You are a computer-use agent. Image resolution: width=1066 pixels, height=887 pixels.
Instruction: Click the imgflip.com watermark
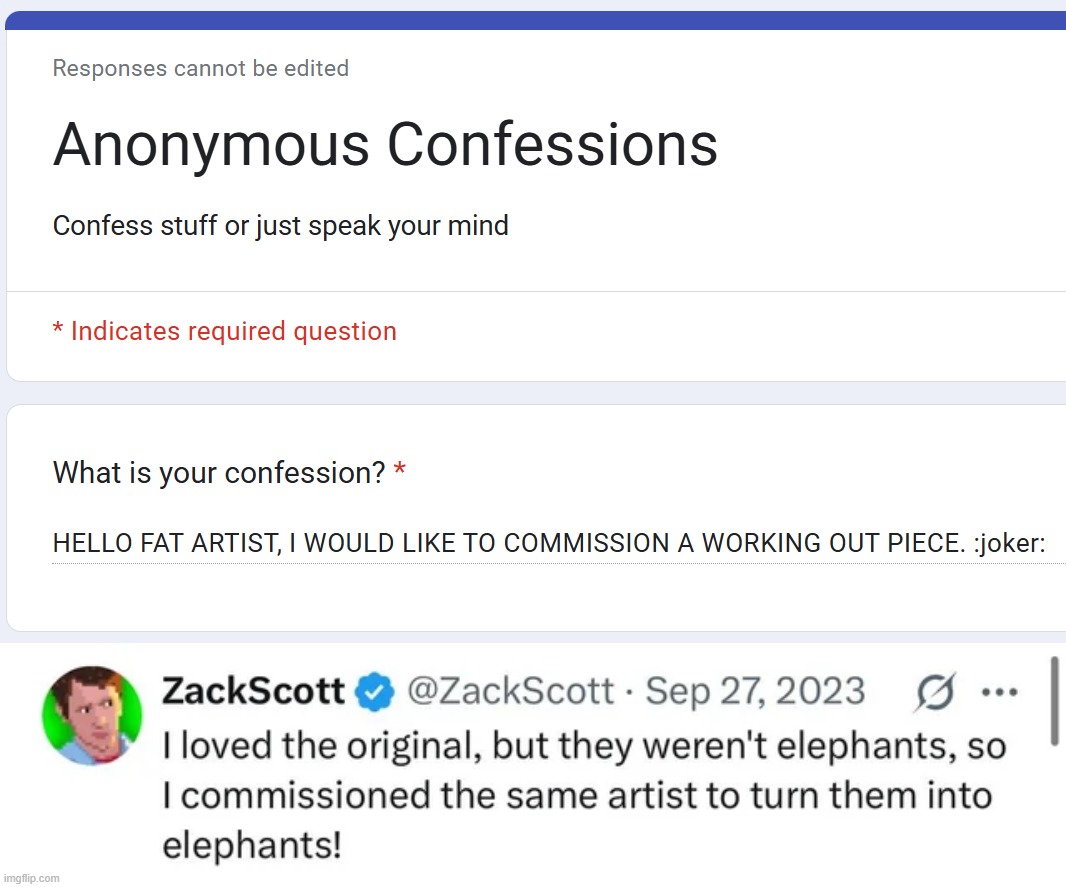(x=31, y=878)
